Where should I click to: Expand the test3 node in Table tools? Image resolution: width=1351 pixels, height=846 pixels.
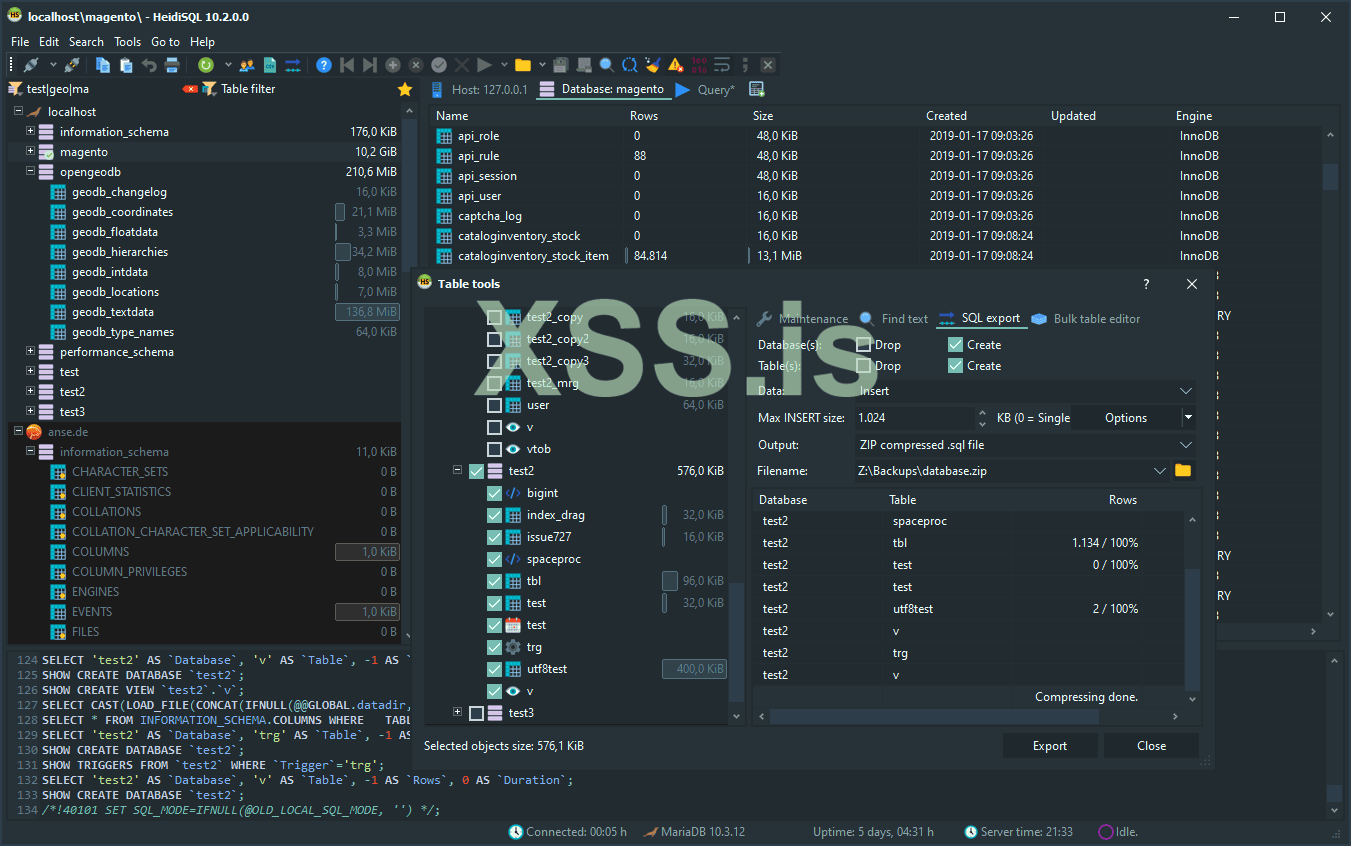457,713
